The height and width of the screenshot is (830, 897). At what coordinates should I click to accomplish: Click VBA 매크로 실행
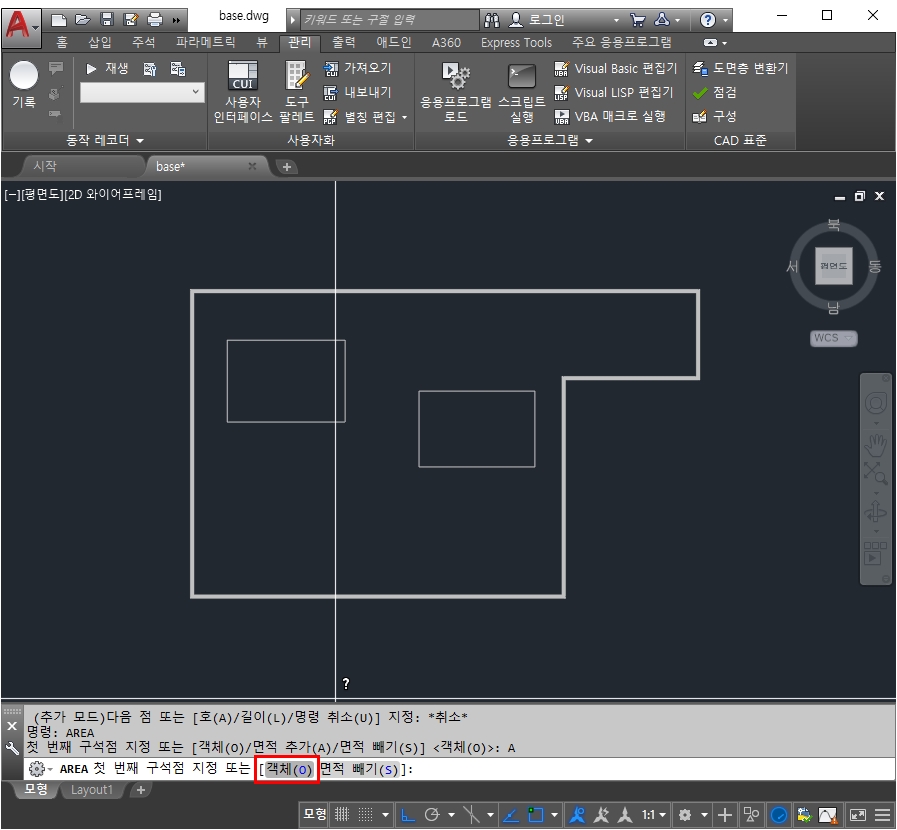pos(610,117)
